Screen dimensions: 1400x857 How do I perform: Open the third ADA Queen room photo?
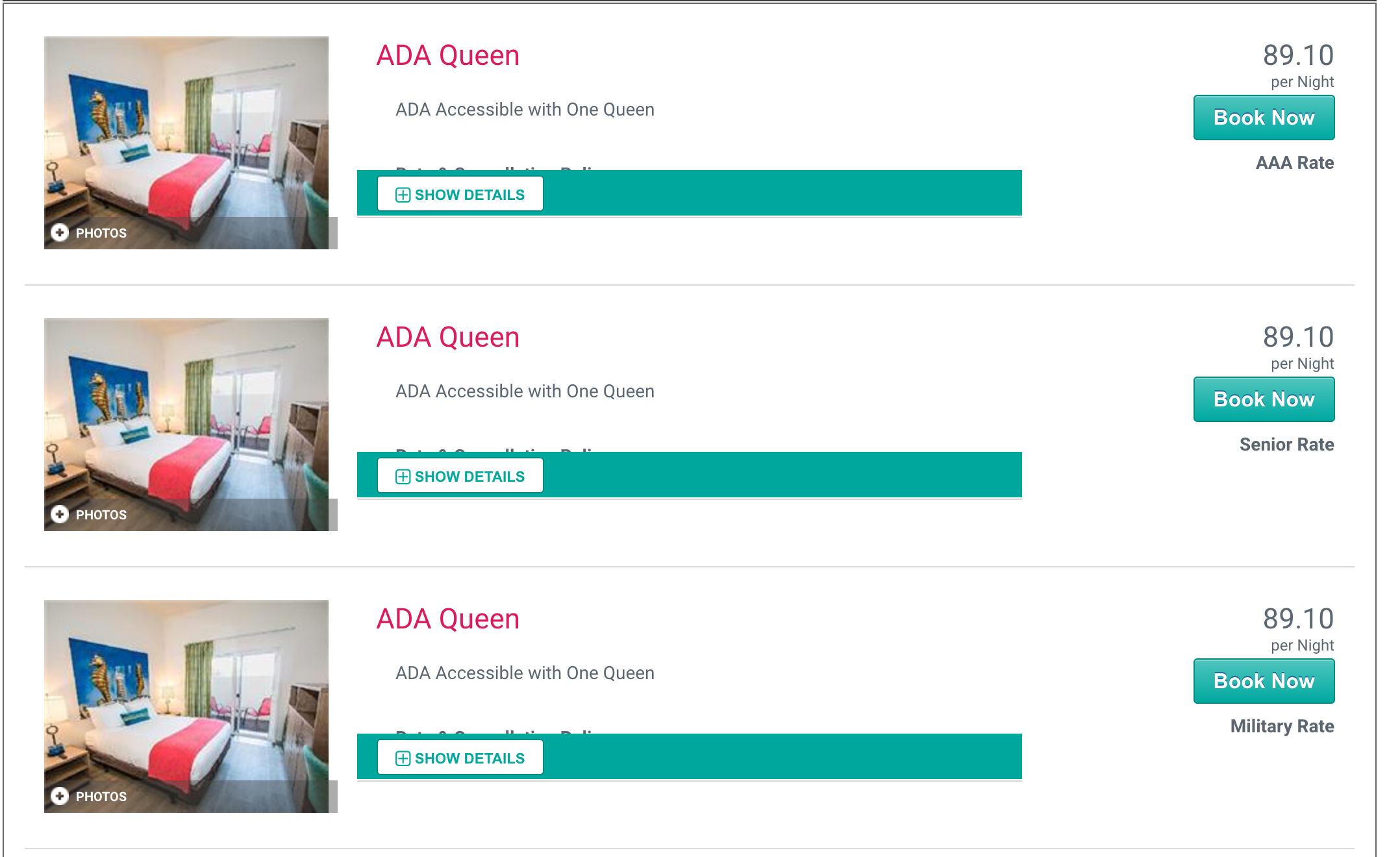186,706
